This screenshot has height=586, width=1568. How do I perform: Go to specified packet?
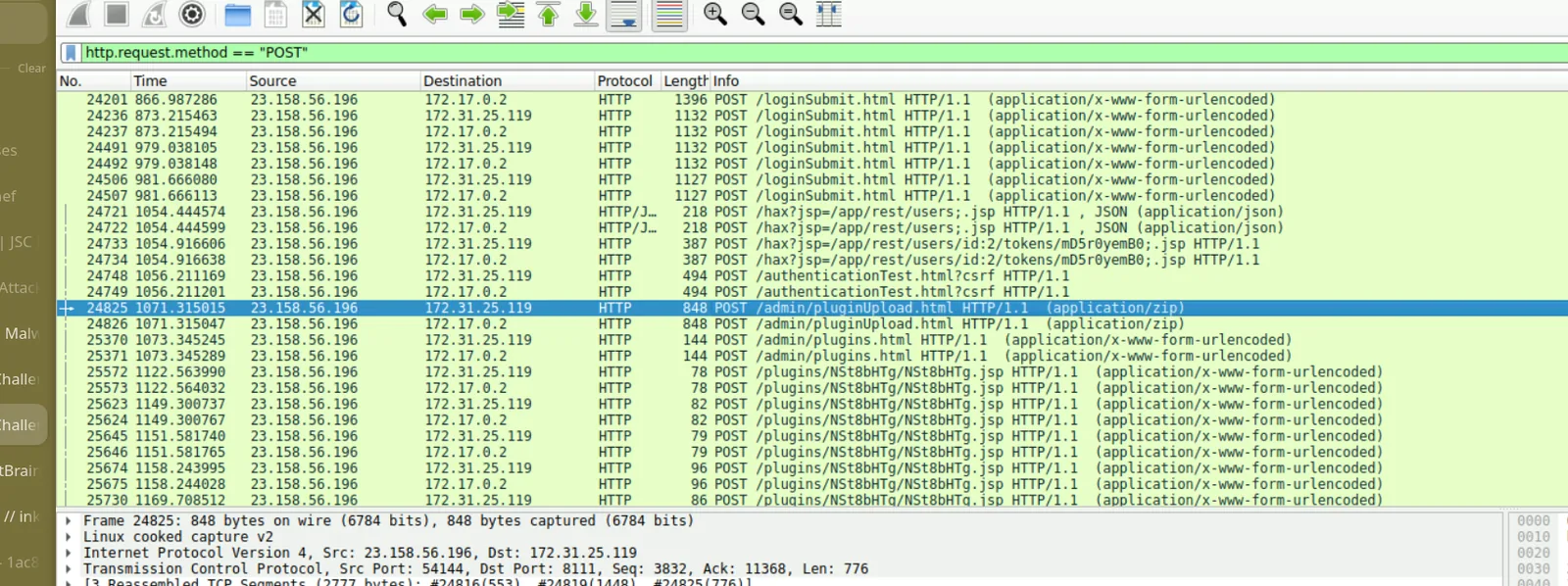point(511,14)
